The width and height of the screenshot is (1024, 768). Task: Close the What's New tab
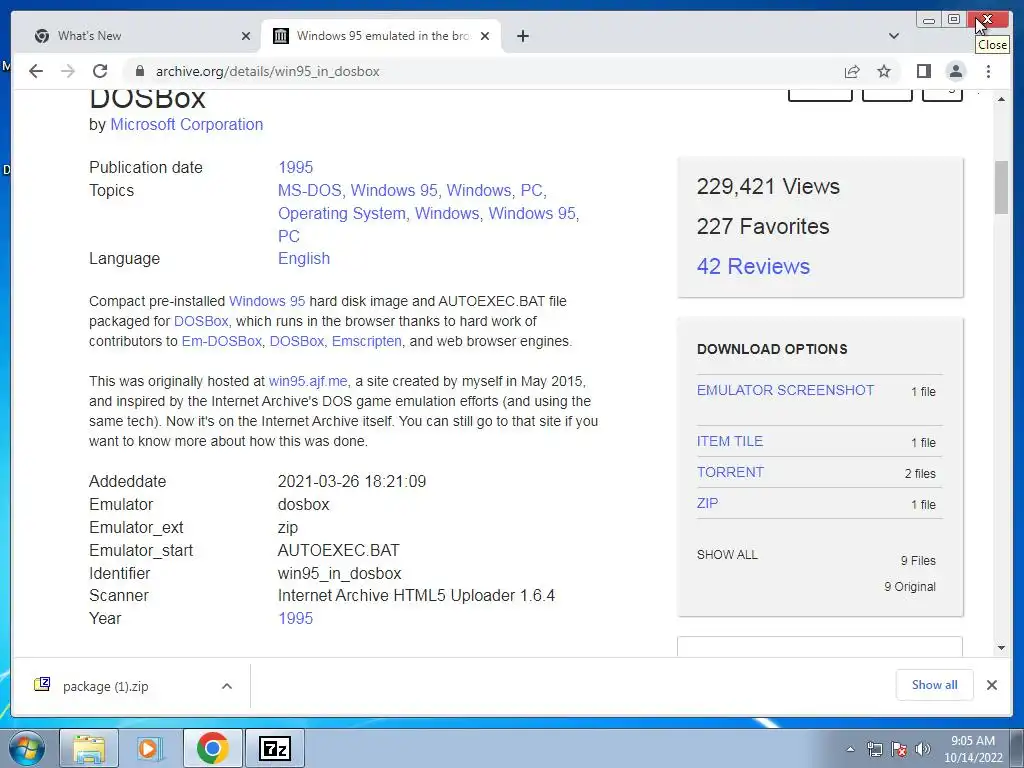[x=246, y=36]
